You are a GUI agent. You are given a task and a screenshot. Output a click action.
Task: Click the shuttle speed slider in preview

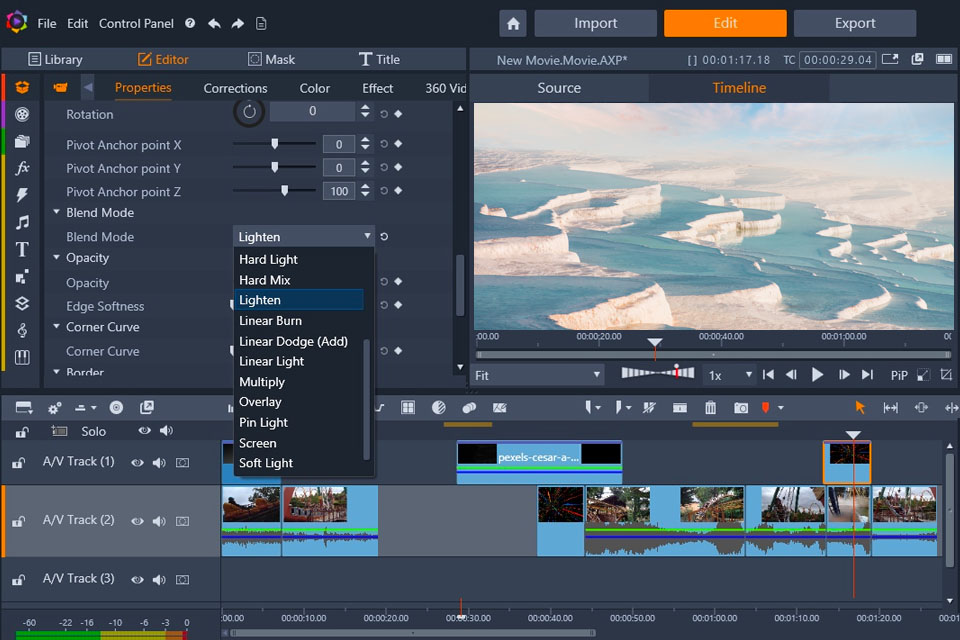[658, 372]
